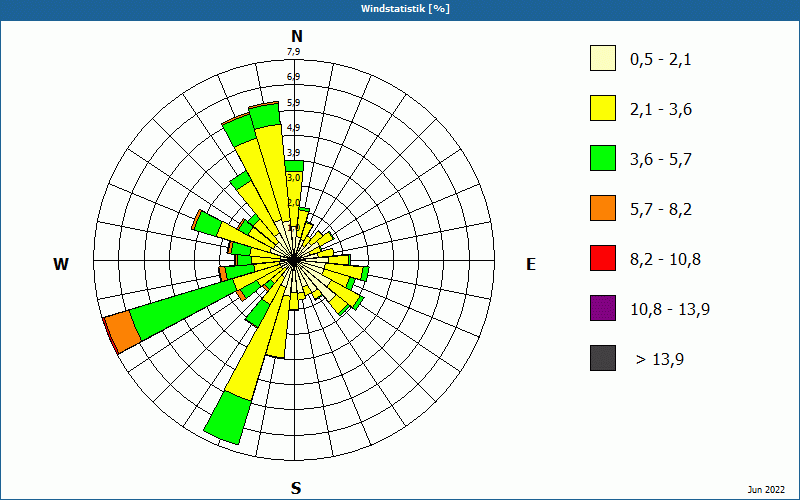The height and width of the screenshot is (500, 800).
Task: Click the large orange west-southwest bar segment
Action: tap(123, 331)
